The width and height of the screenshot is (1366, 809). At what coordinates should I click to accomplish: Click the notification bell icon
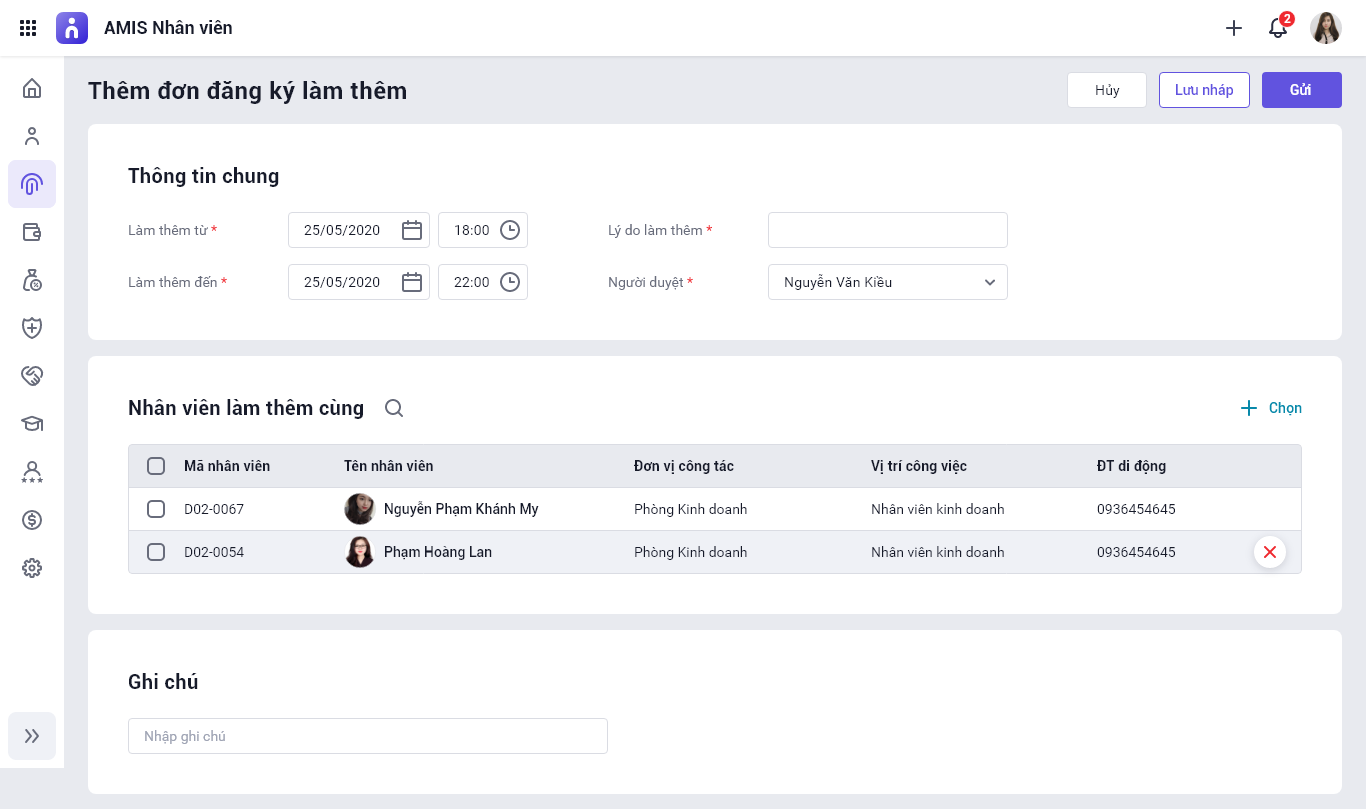pyautogui.click(x=1277, y=28)
